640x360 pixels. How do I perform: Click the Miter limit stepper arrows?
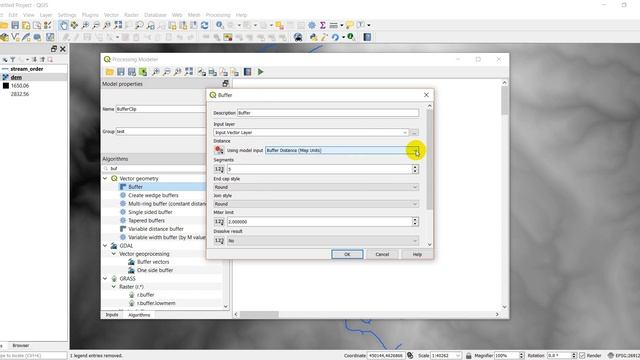tap(415, 222)
